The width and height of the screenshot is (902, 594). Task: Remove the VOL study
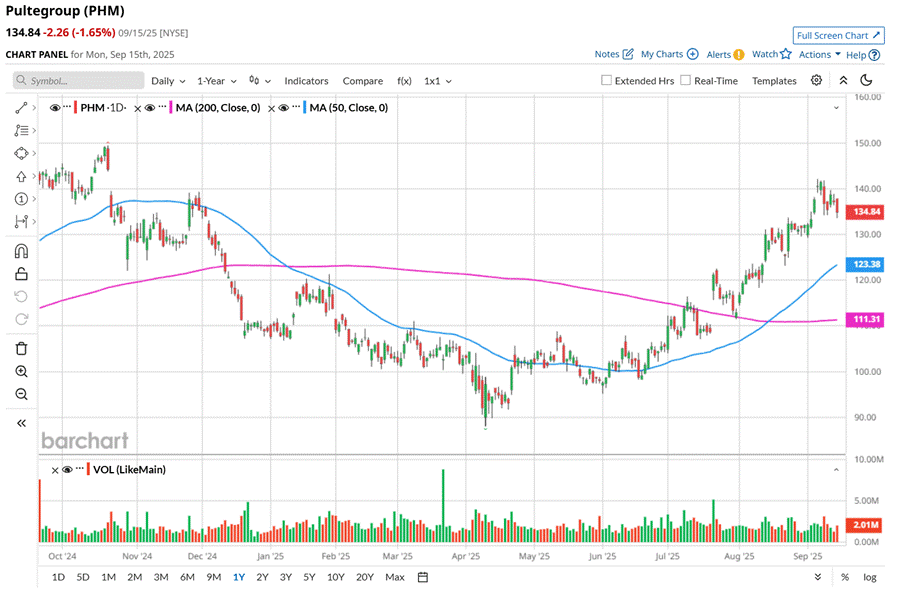point(55,470)
